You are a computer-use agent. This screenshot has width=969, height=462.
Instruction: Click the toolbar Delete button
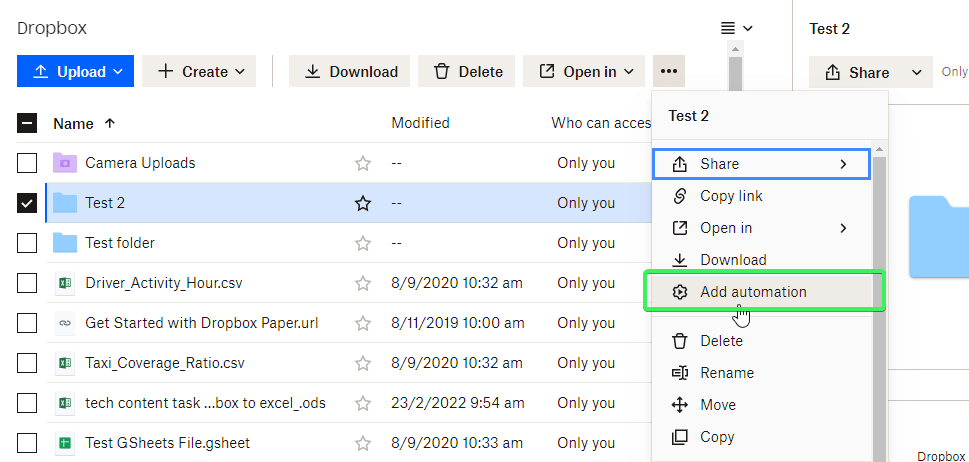(467, 71)
